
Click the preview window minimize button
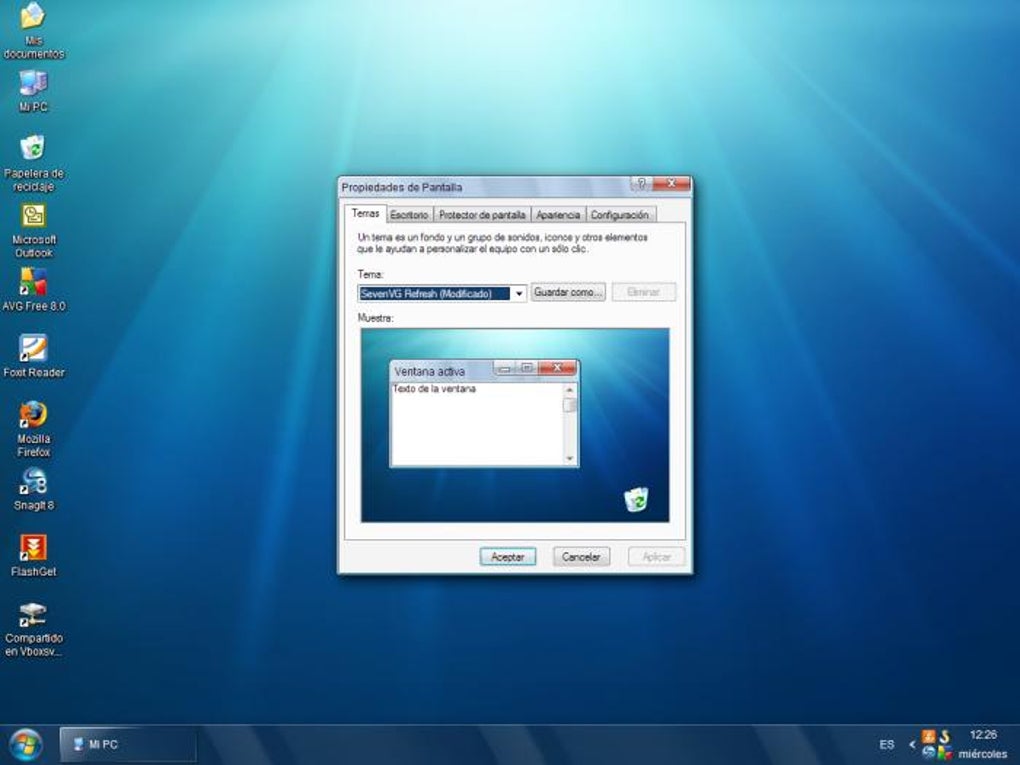pos(503,368)
